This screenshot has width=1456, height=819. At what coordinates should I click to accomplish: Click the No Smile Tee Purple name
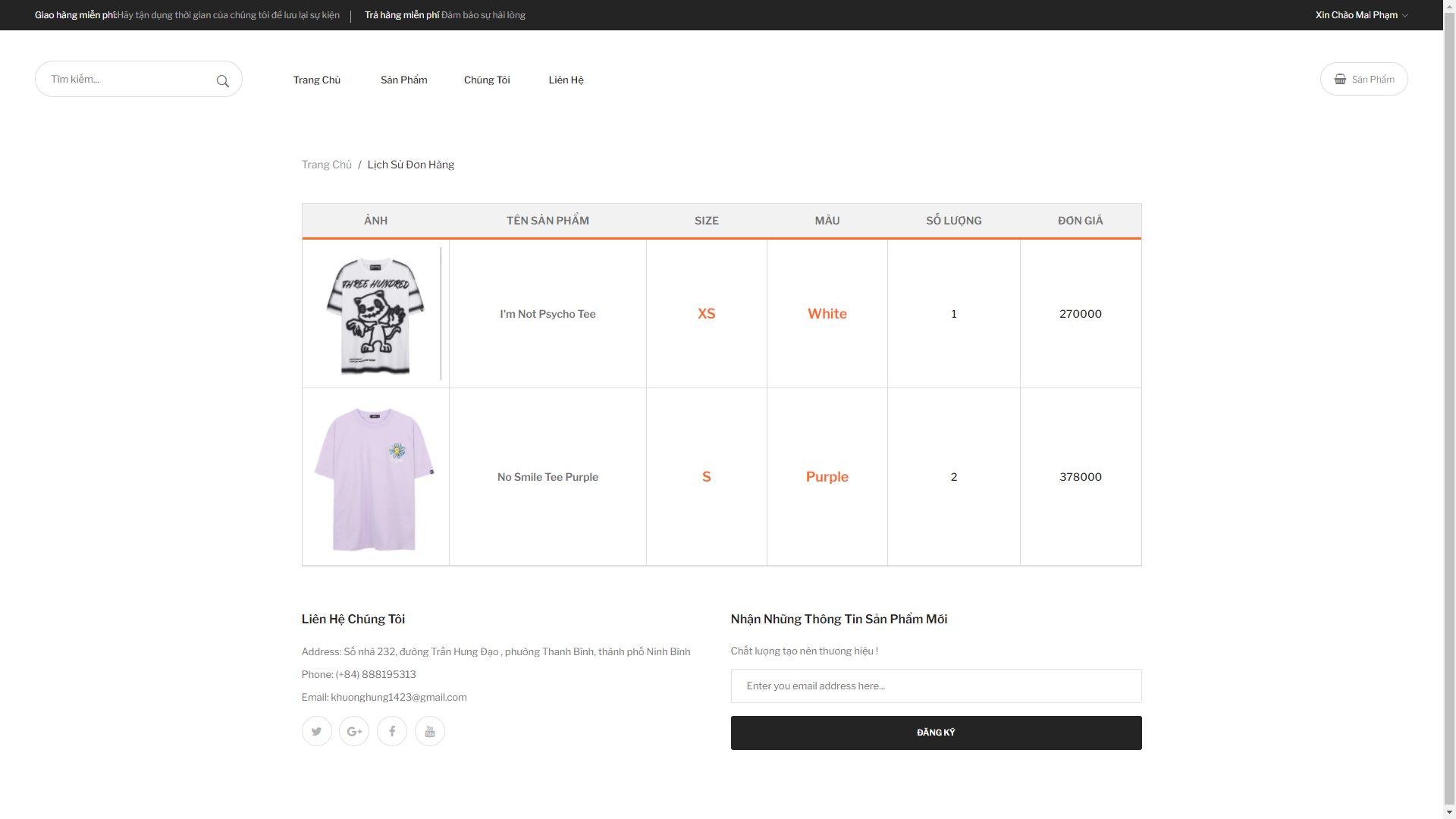coord(548,477)
